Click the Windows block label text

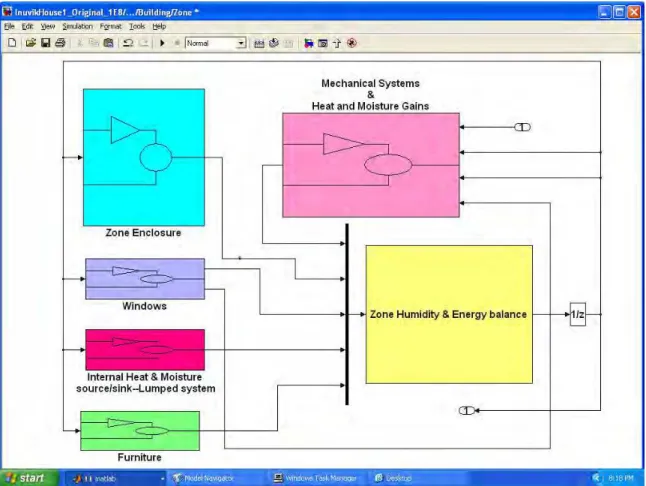(x=145, y=306)
